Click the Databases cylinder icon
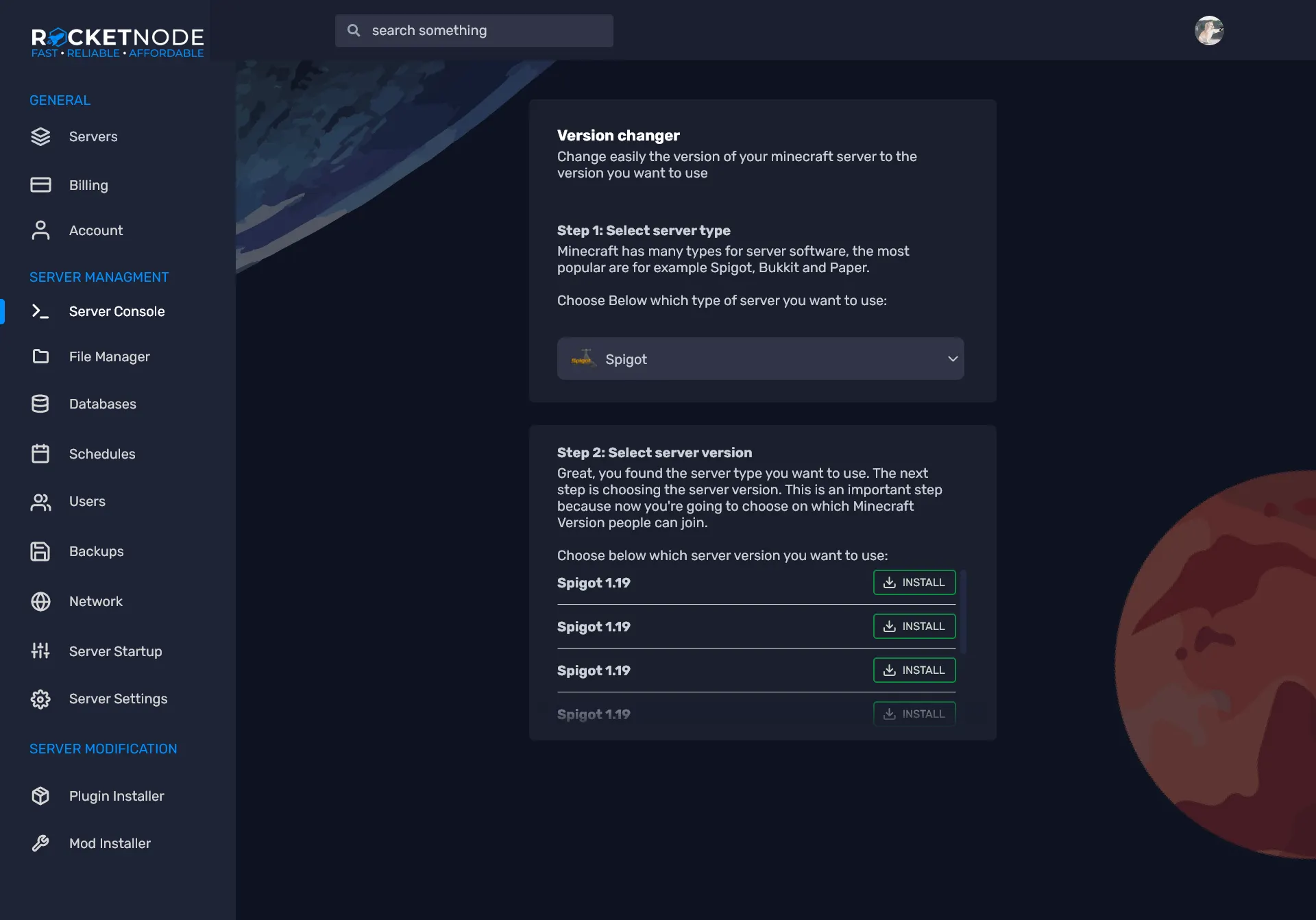The height and width of the screenshot is (920, 1316). pos(40,404)
